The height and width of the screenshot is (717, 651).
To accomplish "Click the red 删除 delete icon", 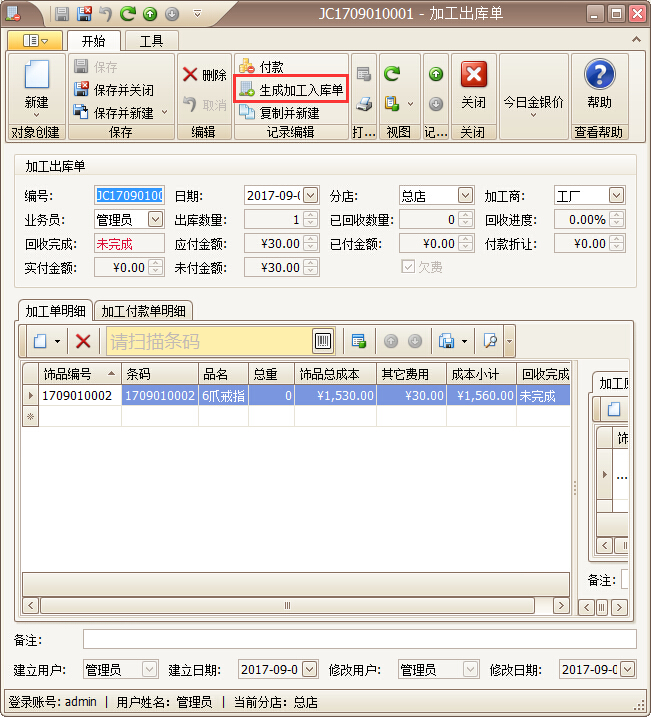I will (190, 75).
